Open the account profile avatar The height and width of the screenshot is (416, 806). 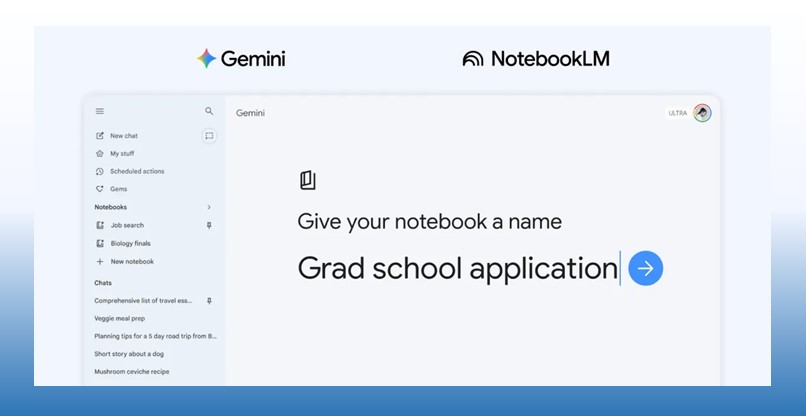pyautogui.click(x=702, y=113)
